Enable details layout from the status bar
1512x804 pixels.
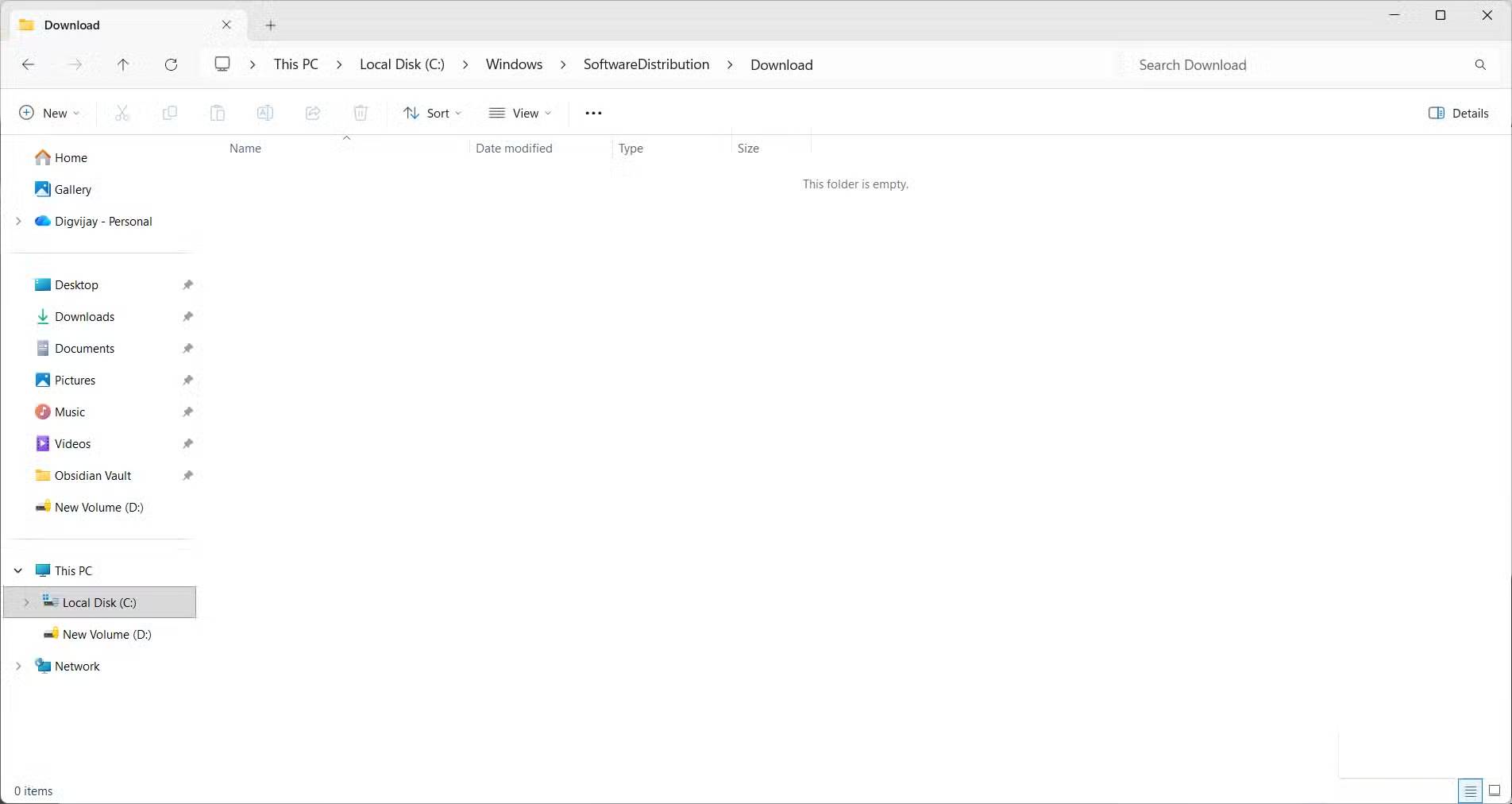pyautogui.click(x=1471, y=790)
